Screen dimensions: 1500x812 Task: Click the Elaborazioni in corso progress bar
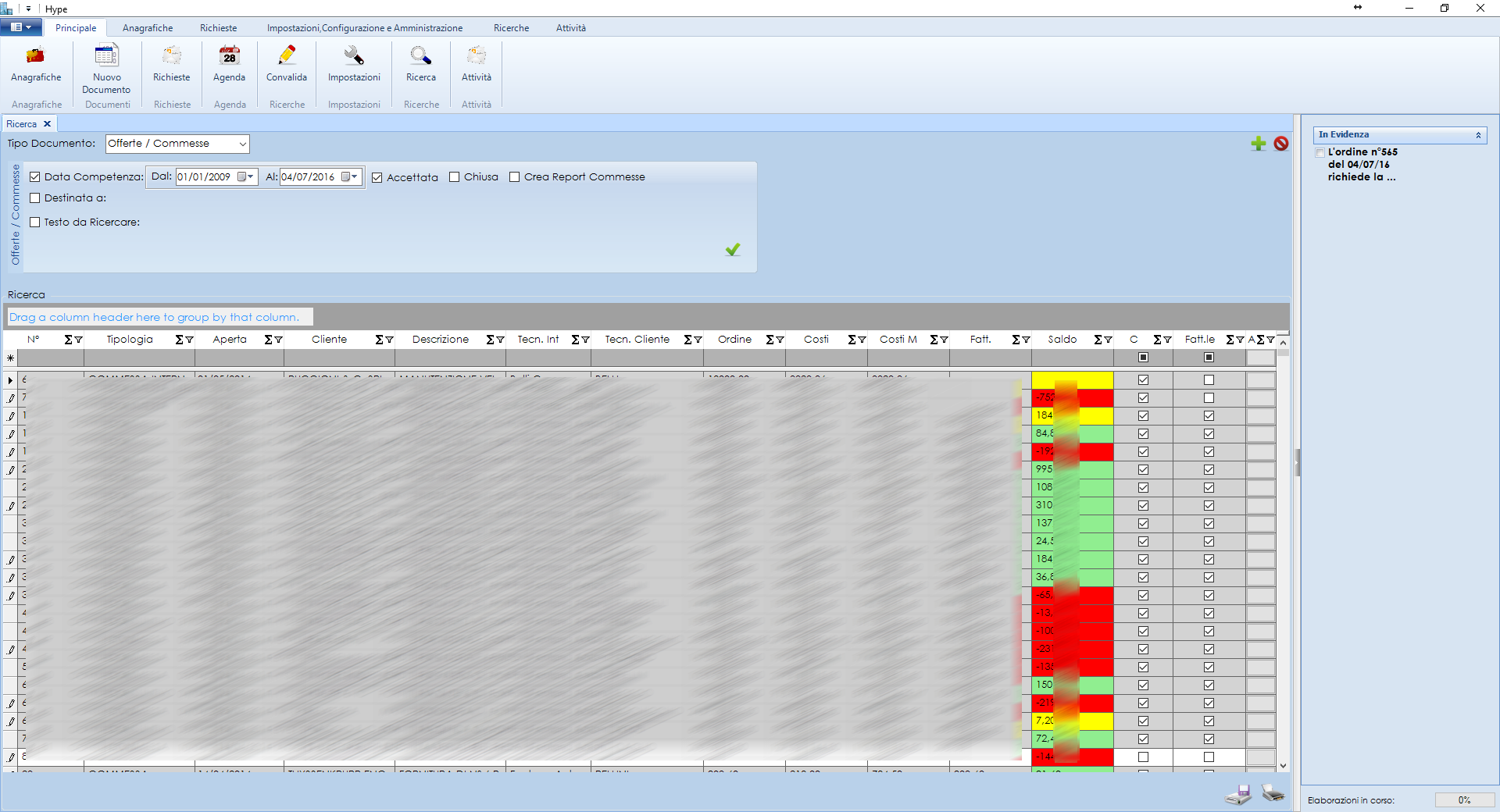[x=1464, y=800]
